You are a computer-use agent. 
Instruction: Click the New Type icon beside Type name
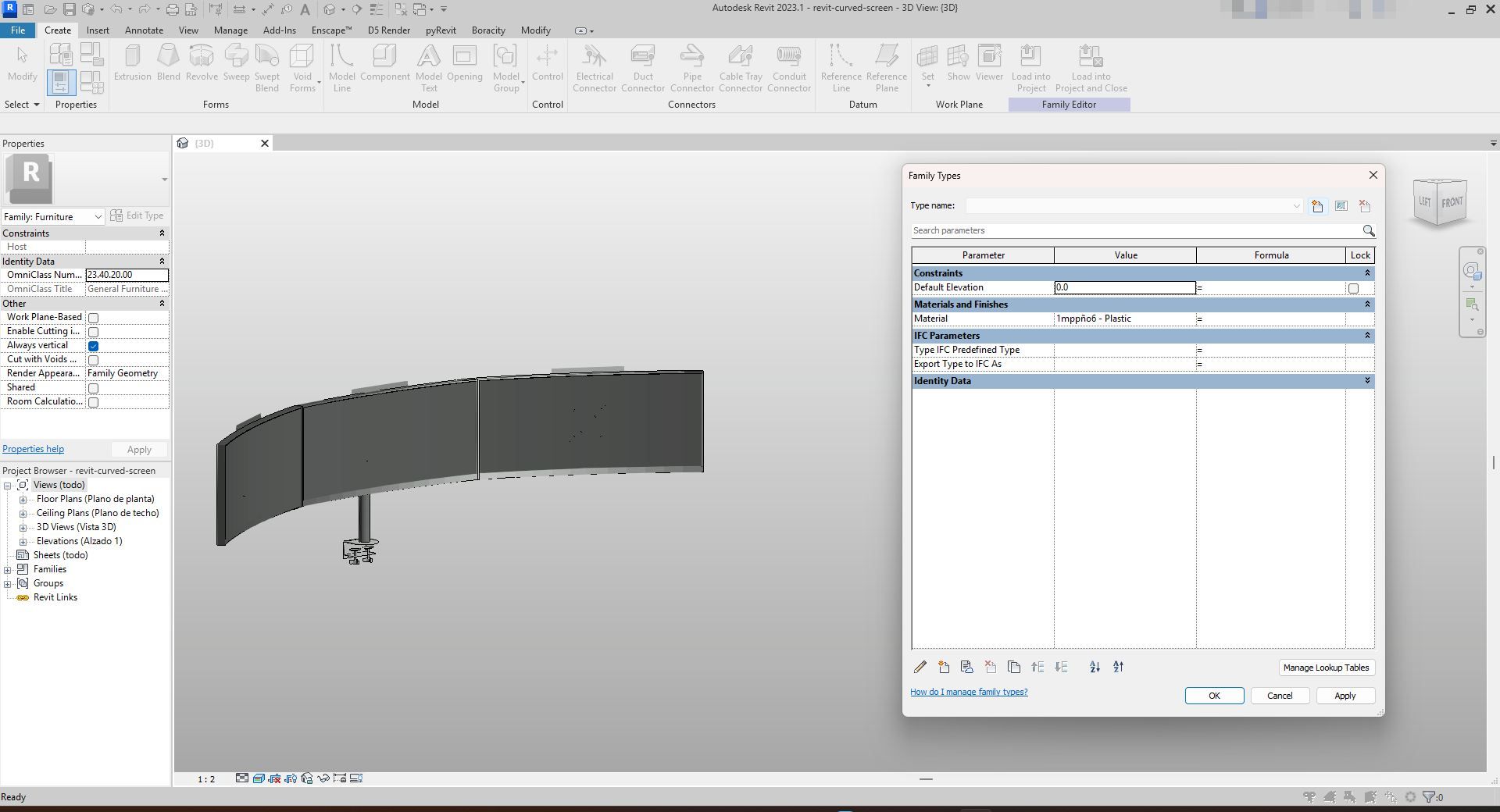click(1317, 206)
